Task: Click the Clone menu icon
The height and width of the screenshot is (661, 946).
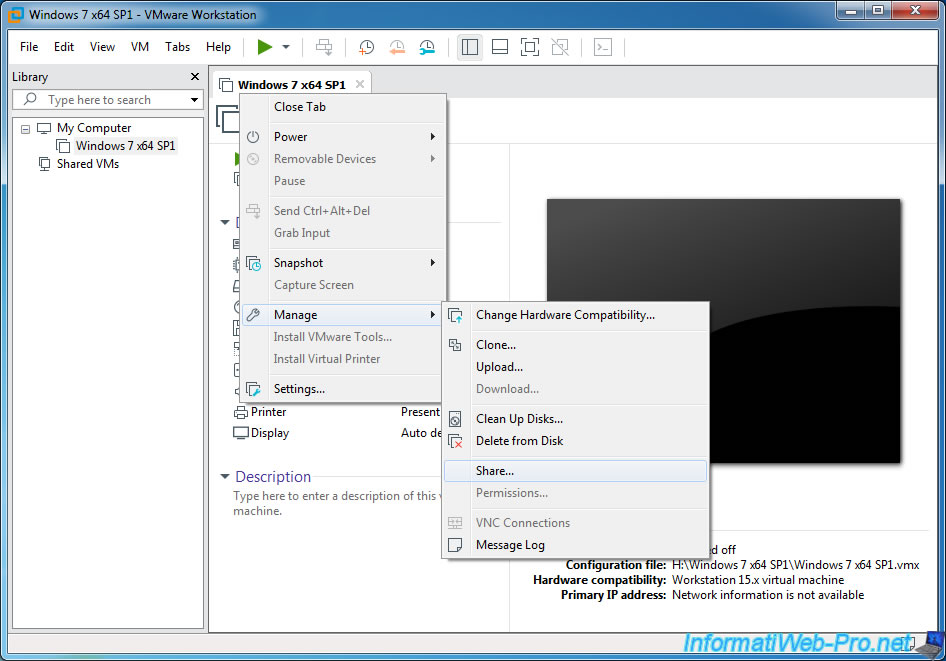Action: (455, 345)
